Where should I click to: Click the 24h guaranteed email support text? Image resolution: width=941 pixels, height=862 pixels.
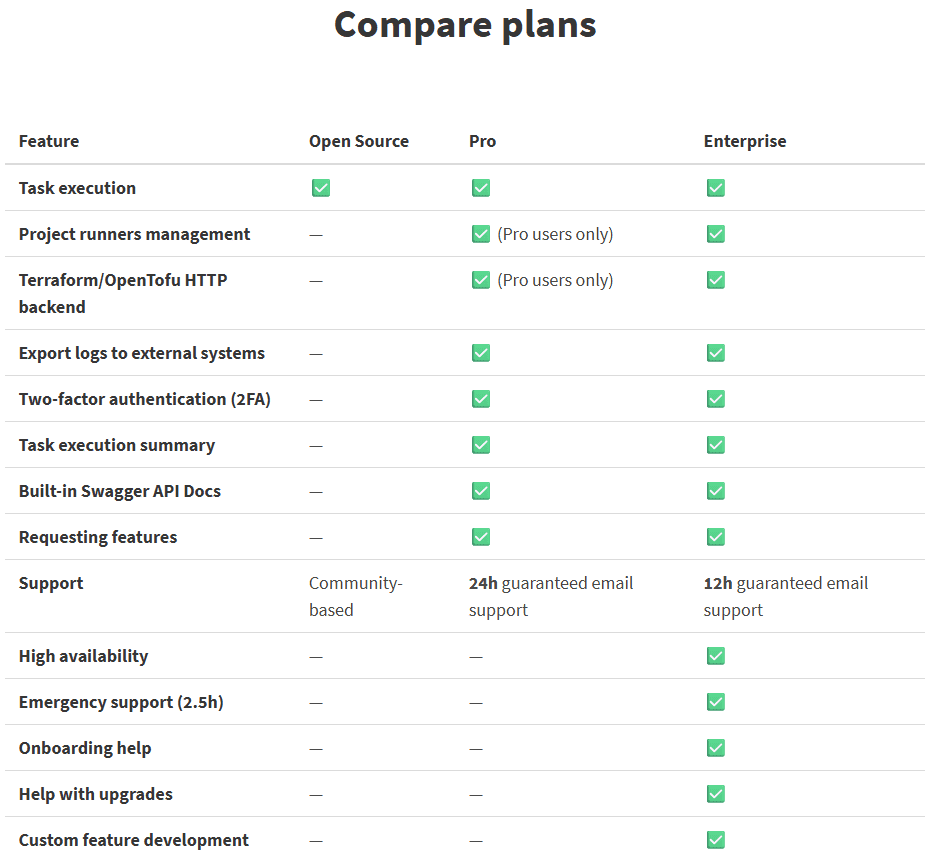click(551, 597)
